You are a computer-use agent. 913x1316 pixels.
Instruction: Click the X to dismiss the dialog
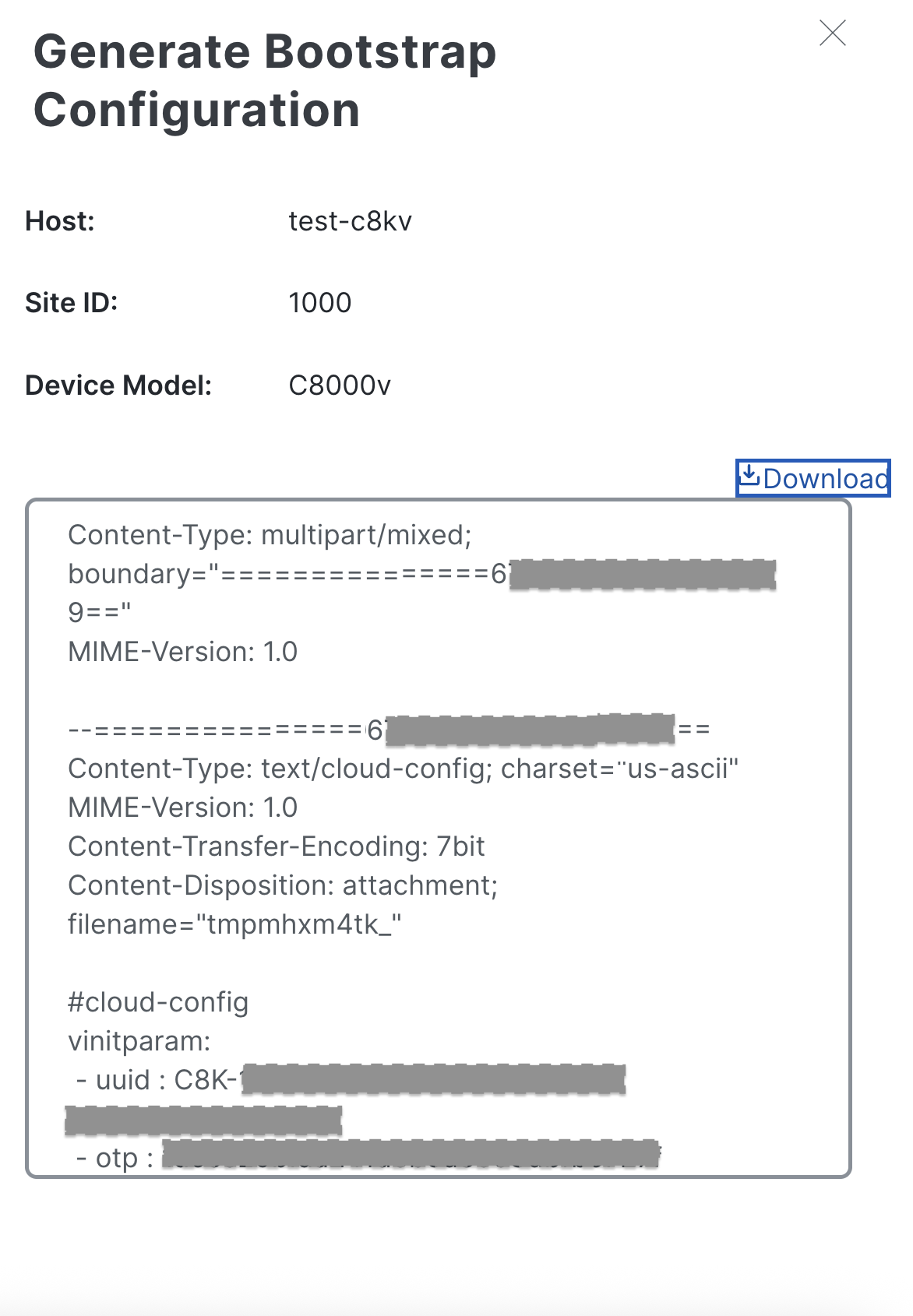tap(833, 33)
